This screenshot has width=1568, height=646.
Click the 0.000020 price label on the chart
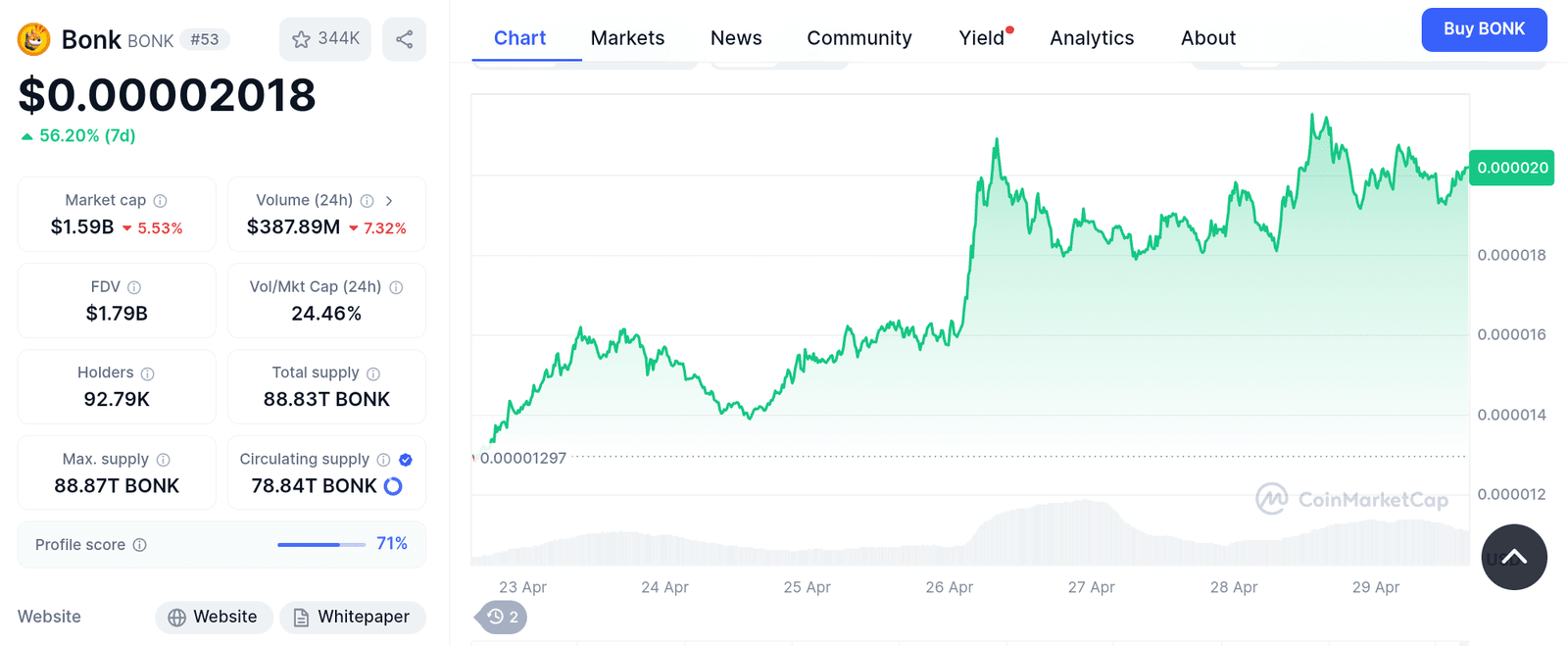(1511, 168)
